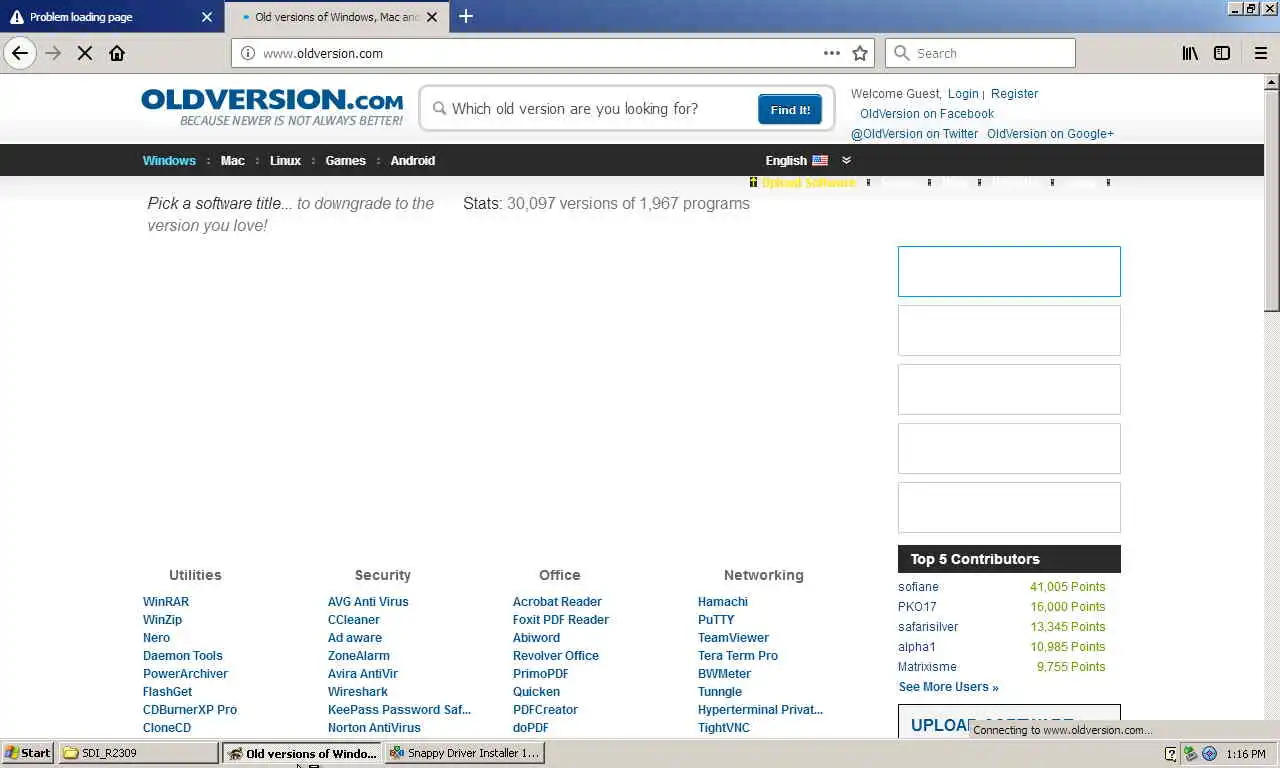1280x768 pixels.
Task: Click contributor safarisilver
Action: tap(928, 626)
